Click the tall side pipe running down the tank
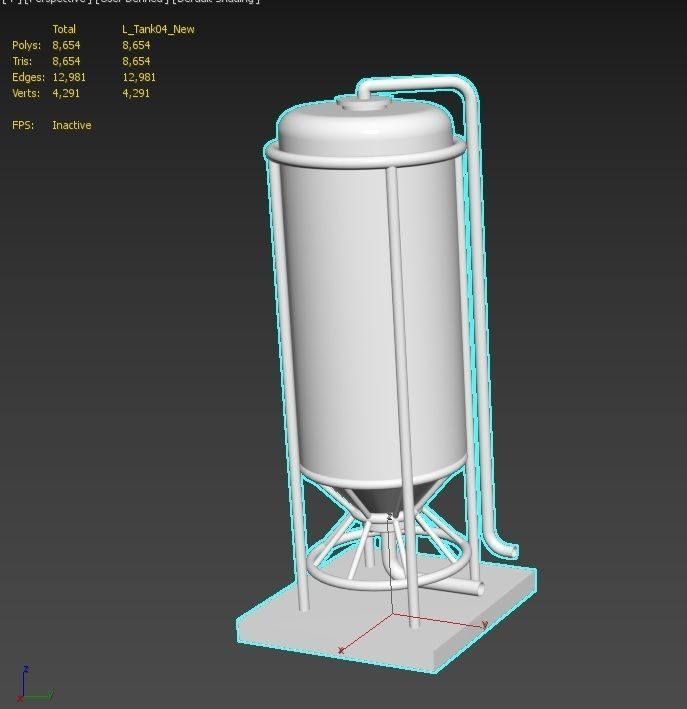Image resolution: width=687 pixels, height=709 pixels. coord(479,317)
